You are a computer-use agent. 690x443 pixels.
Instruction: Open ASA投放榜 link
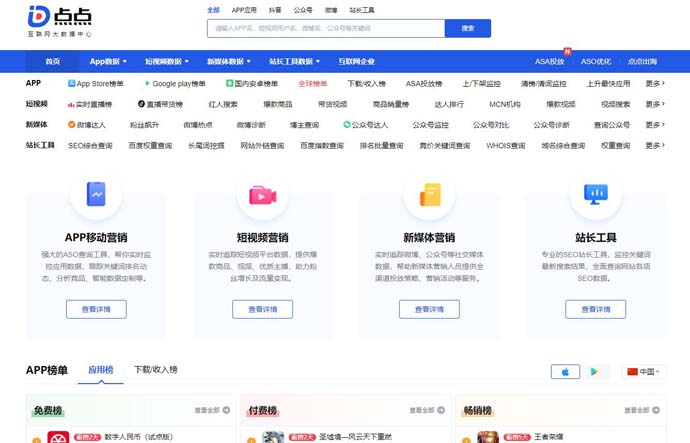point(424,83)
